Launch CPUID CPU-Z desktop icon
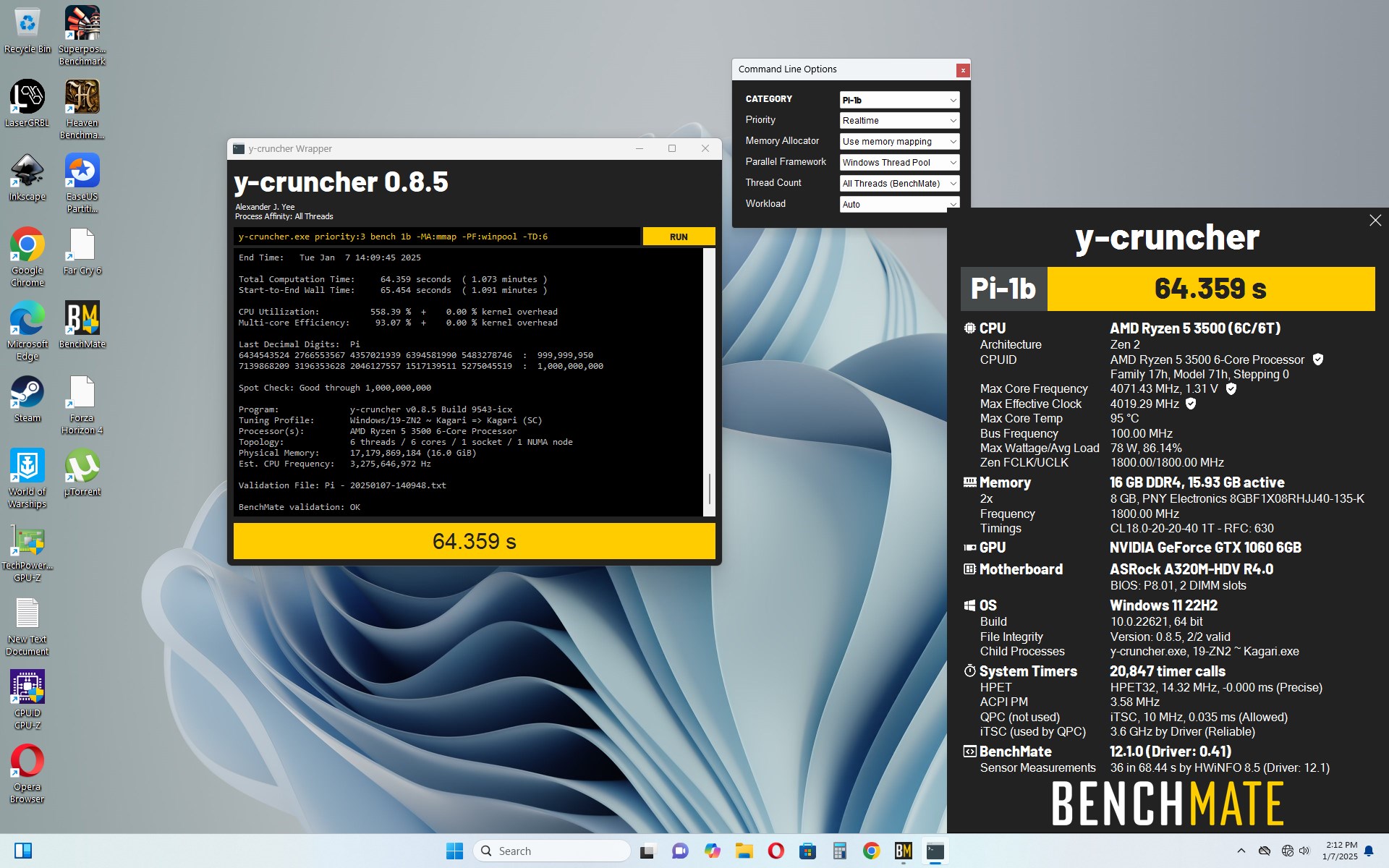Image resolution: width=1389 pixels, height=868 pixels. tap(27, 700)
